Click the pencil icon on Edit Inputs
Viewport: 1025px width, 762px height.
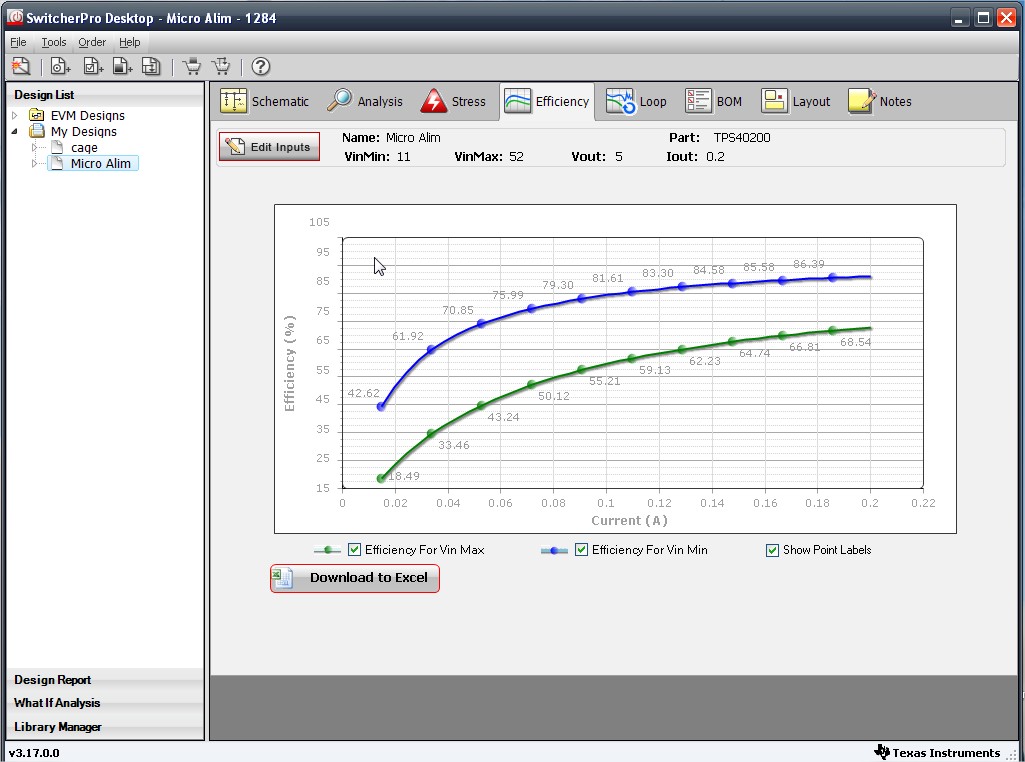click(235, 146)
